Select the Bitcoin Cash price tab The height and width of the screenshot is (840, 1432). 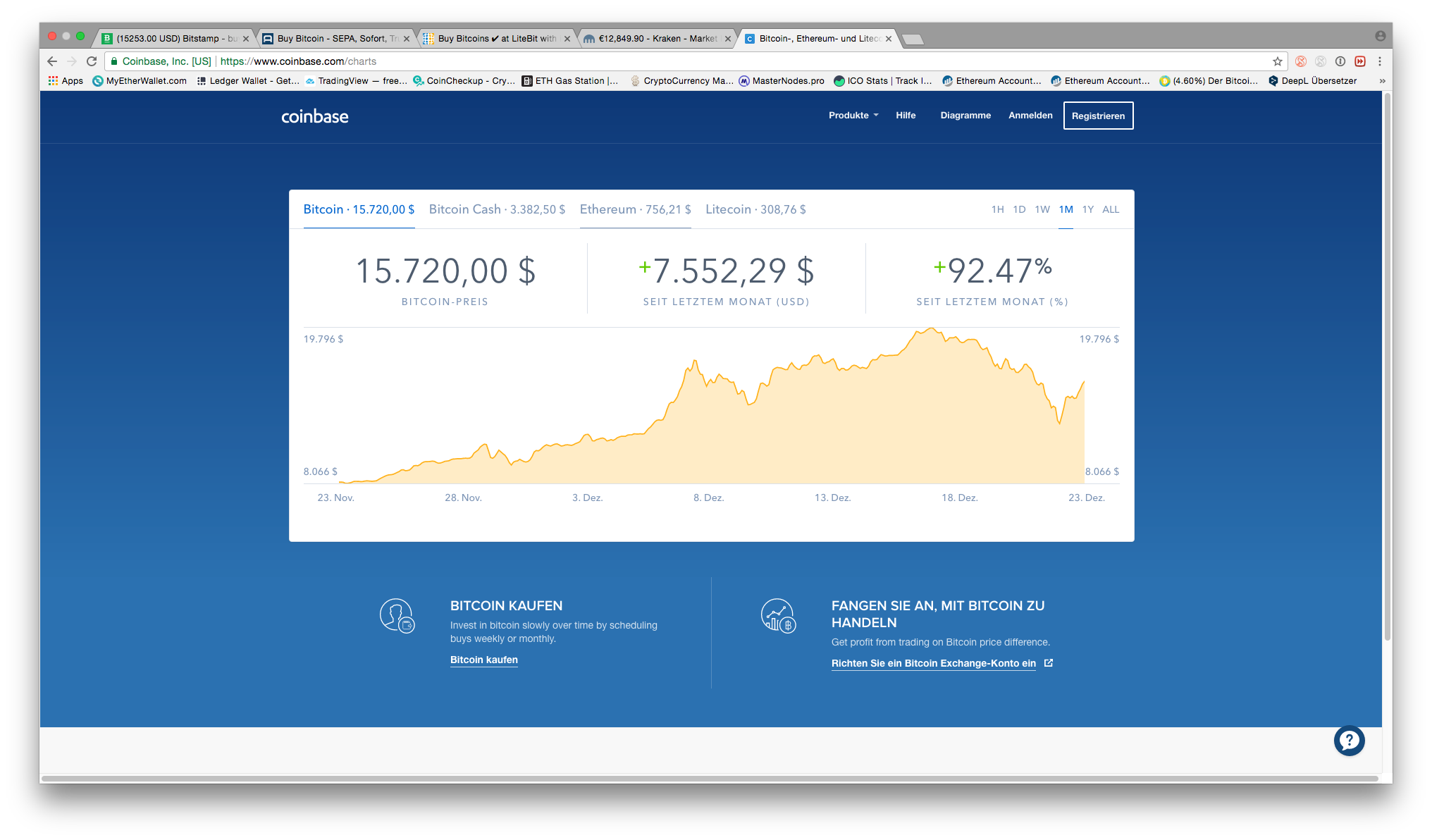click(x=497, y=209)
